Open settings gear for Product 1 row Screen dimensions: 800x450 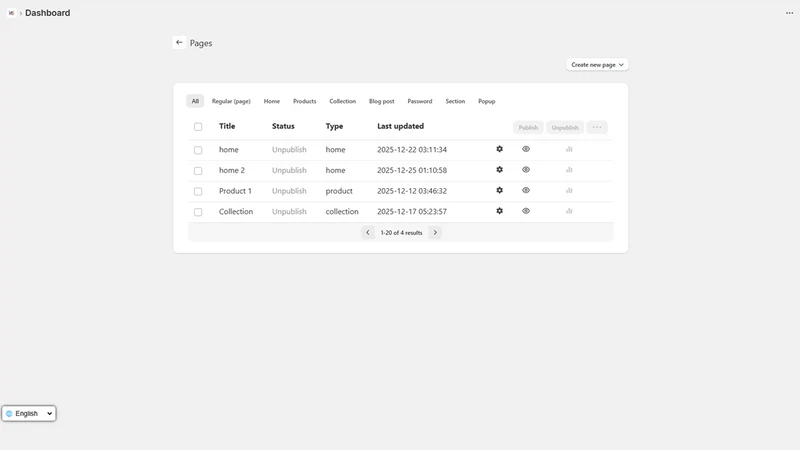[499, 190]
